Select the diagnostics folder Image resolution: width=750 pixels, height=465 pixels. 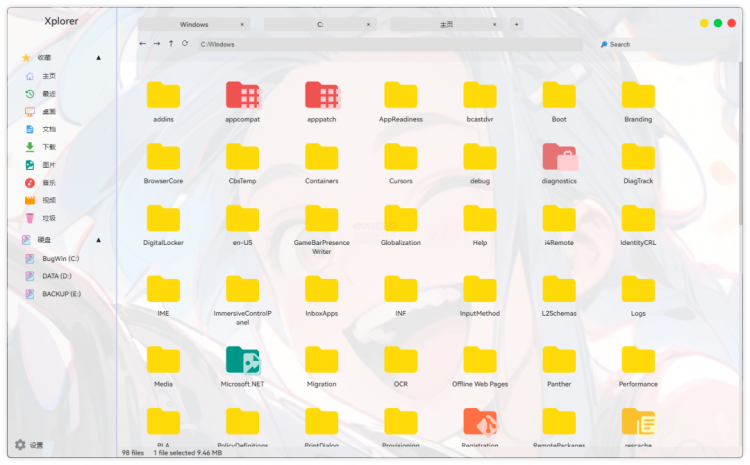[559, 158]
